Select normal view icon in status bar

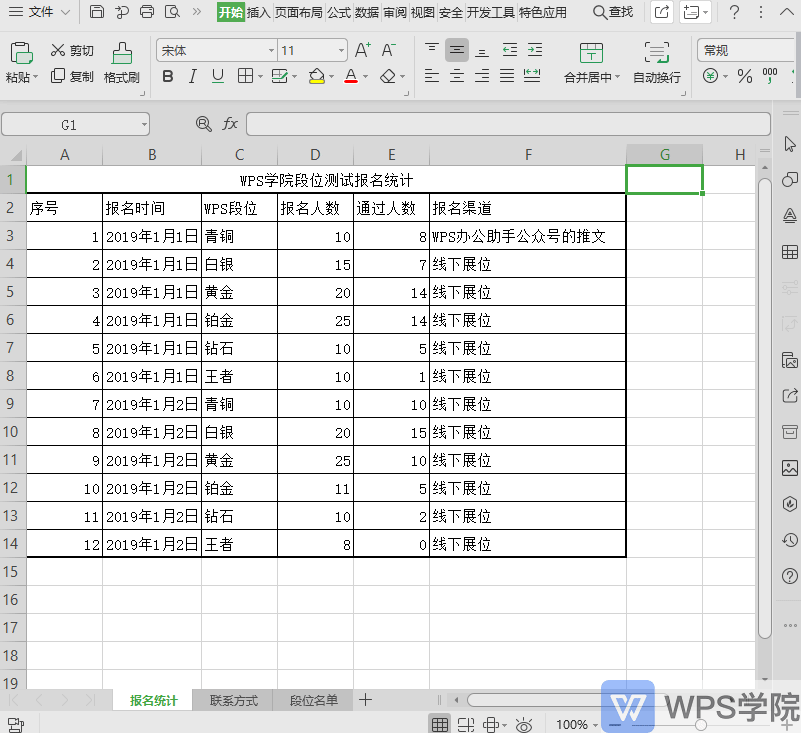tap(440, 724)
